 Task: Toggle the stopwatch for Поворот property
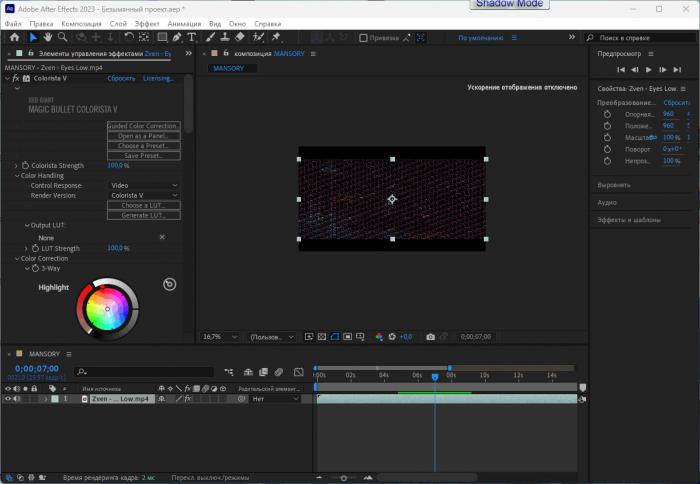[607, 148]
